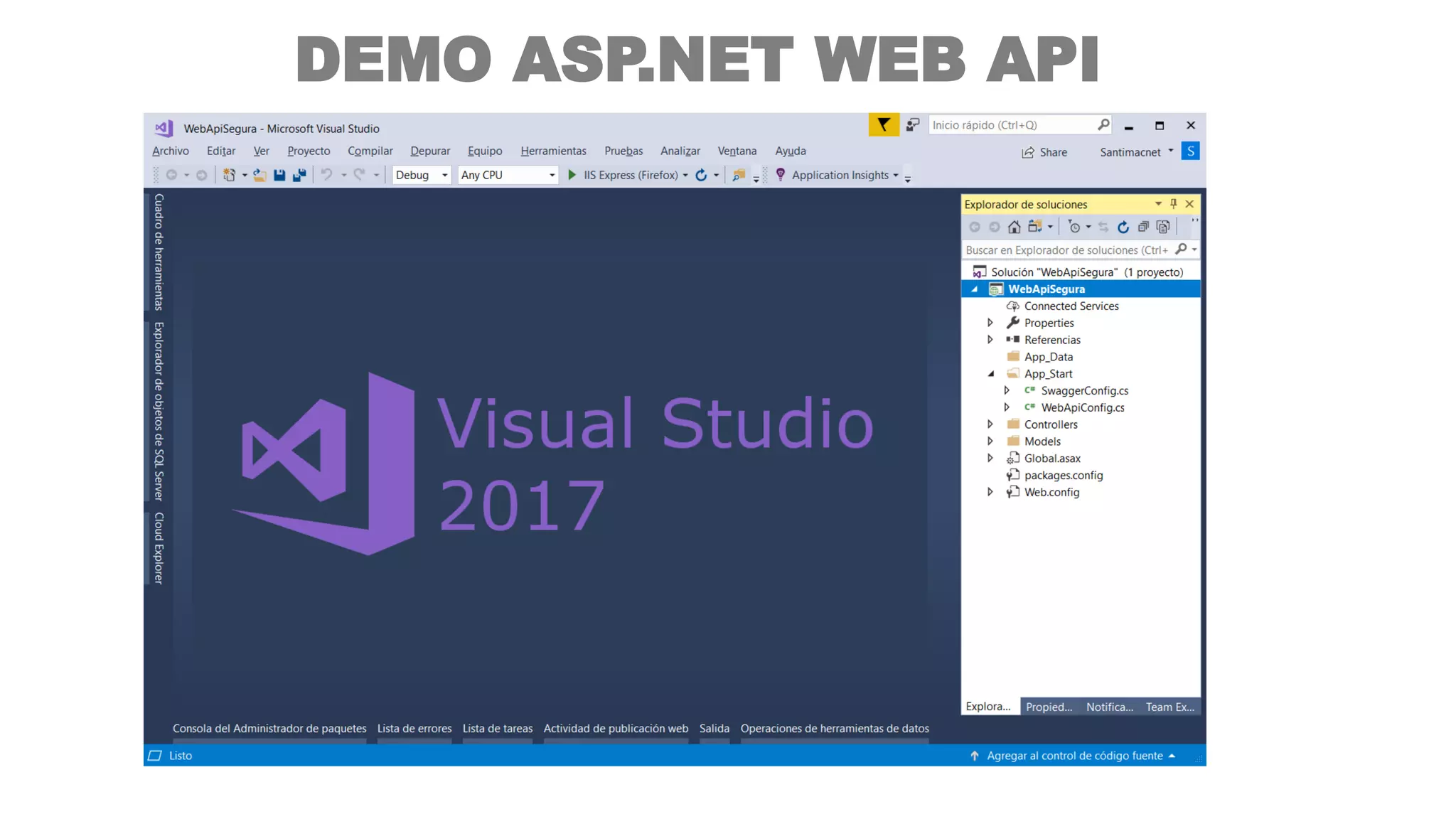
Task: Click the Share button
Action: point(1044,152)
